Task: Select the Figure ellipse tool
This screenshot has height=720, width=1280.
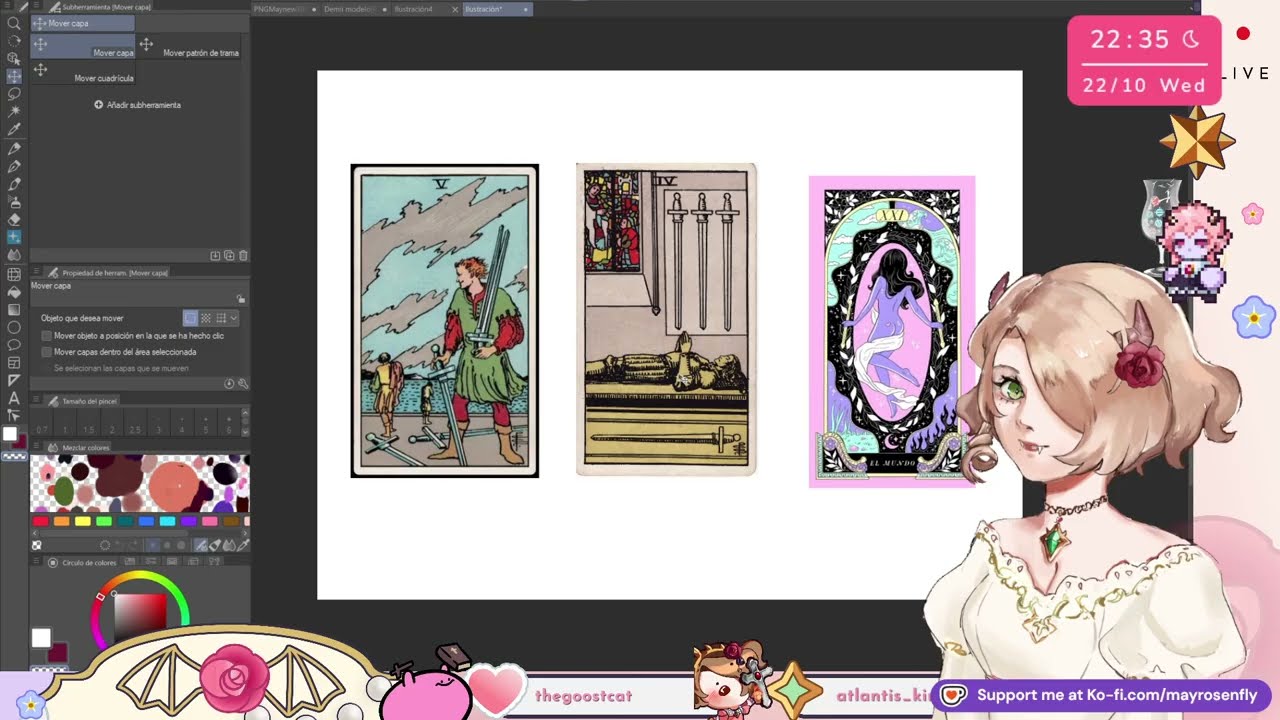Action: tap(14, 327)
